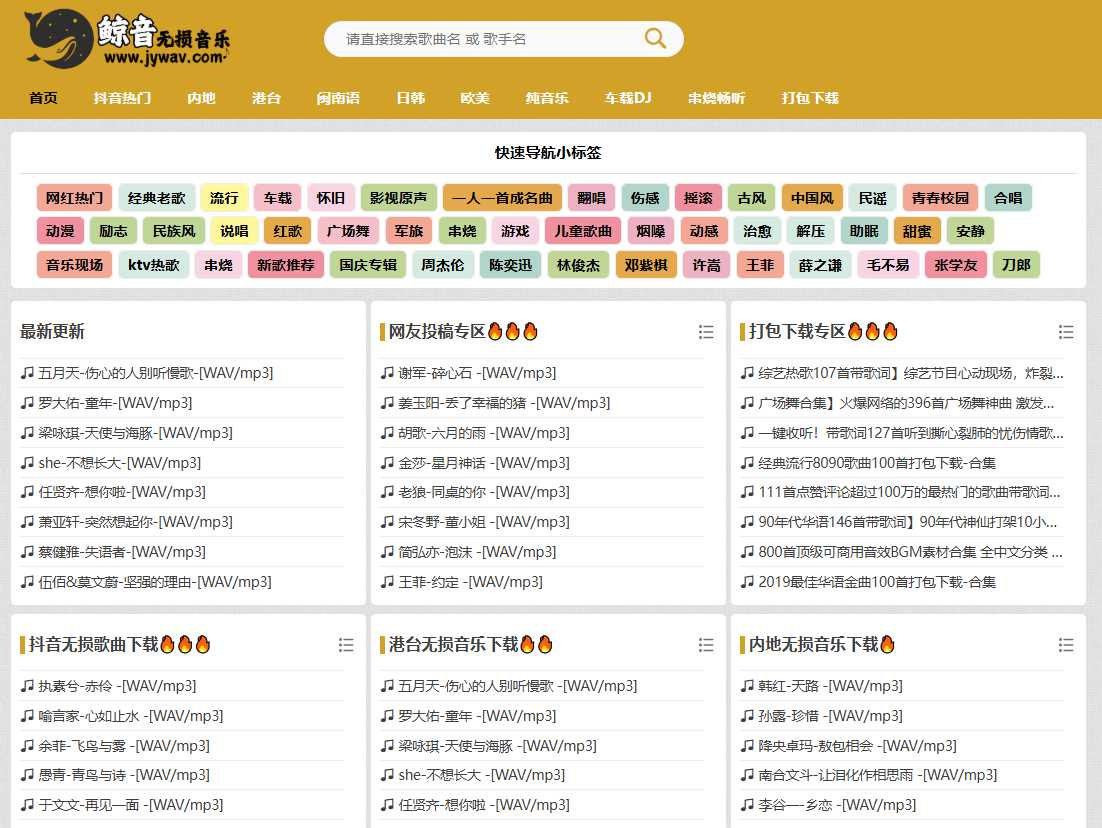
Task: Click the song search input field
Action: (x=480, y=38)
